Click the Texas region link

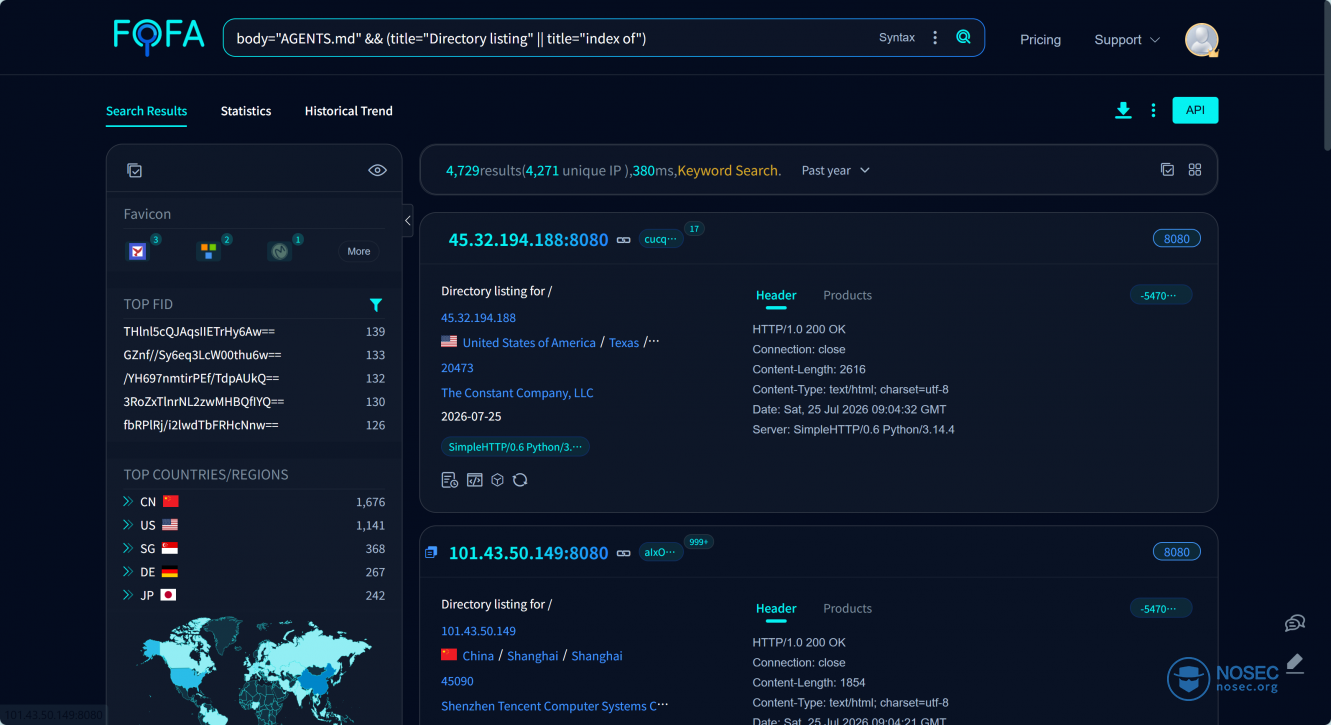624,342
